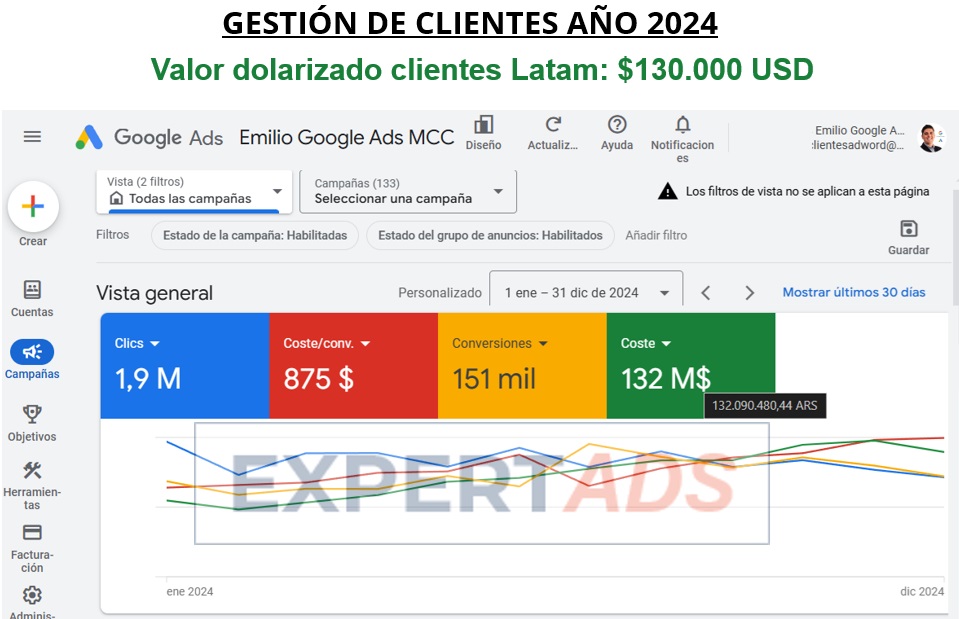Click the Personalizado date label

pos(440,293)
